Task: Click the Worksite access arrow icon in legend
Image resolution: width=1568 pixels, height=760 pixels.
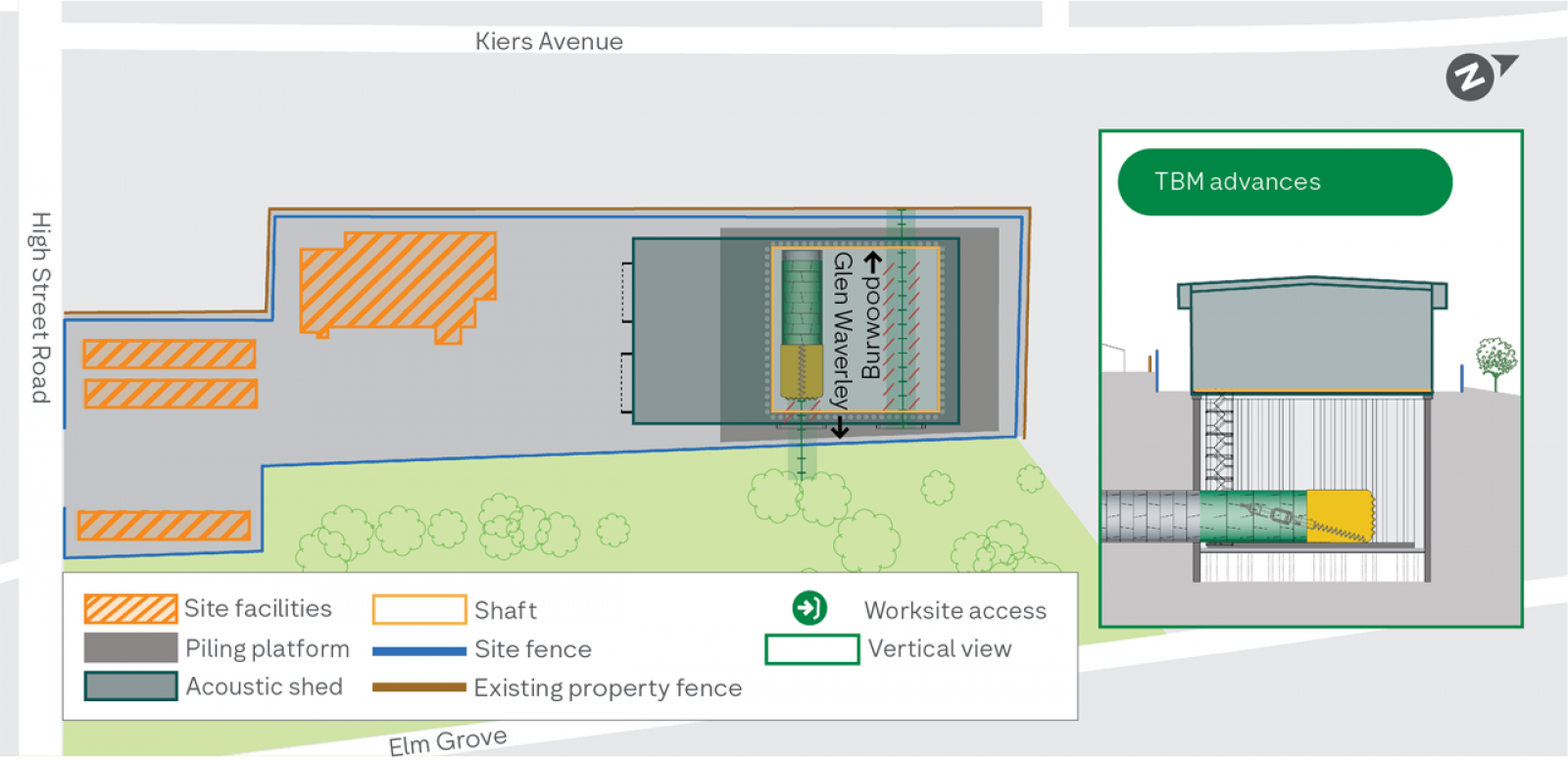Action: [x=809, y=608]
